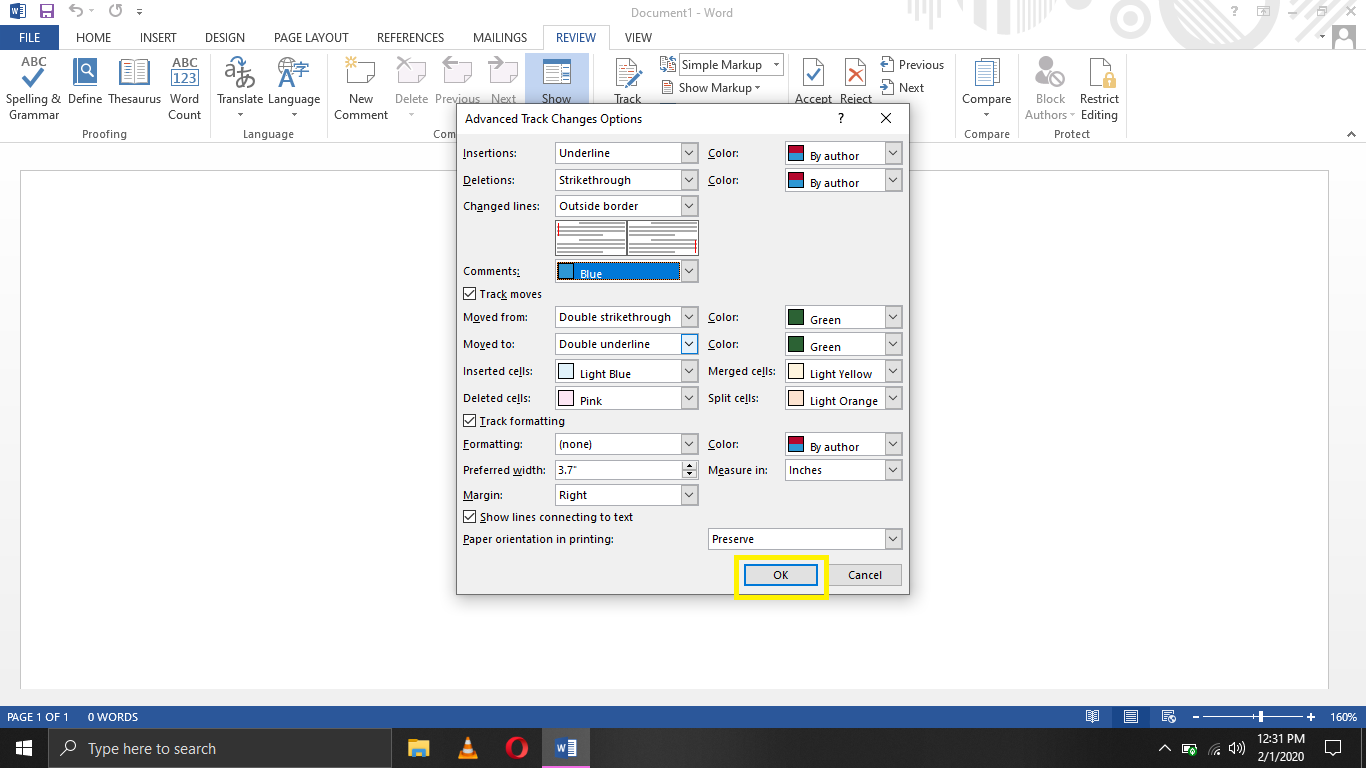The image size is (1366, 768).
Task: Switch to Read Mode view in status bar
Action: pyautogui.click(x=1093, y=717)
